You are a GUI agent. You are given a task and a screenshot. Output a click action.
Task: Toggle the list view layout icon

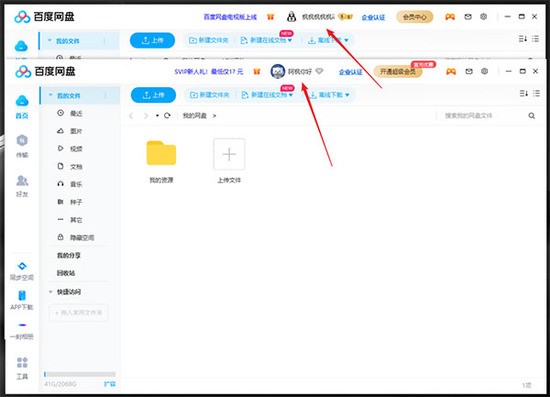(536, 93)
